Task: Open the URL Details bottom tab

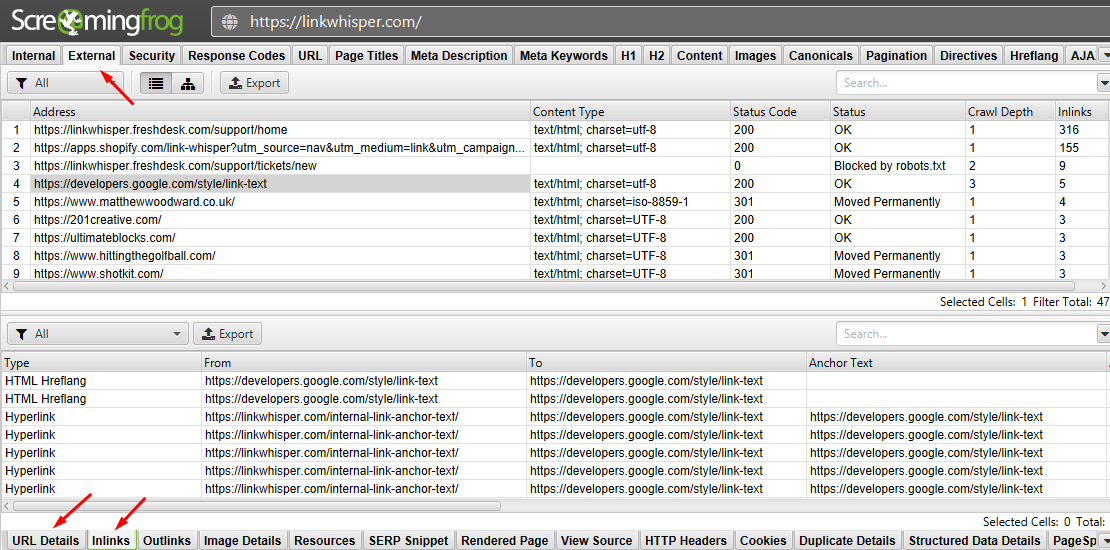Action: (x=46, y=540)
